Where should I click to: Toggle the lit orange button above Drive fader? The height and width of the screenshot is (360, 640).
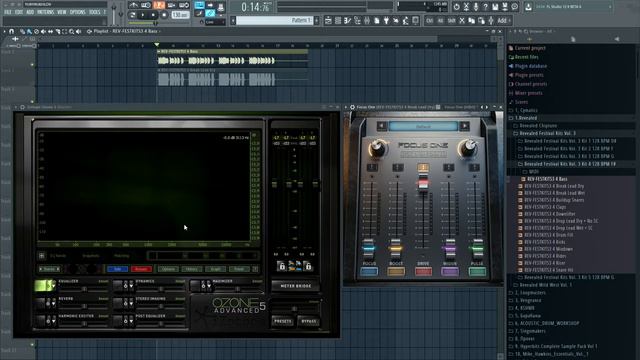[x=423, y=167]
